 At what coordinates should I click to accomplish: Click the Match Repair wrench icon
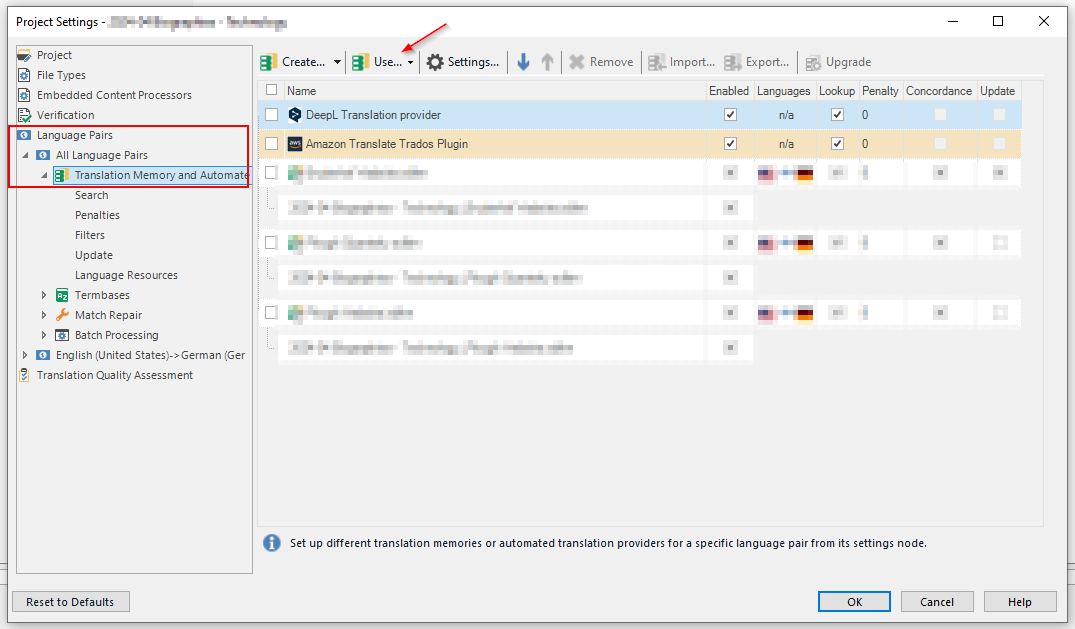(62, 315)
